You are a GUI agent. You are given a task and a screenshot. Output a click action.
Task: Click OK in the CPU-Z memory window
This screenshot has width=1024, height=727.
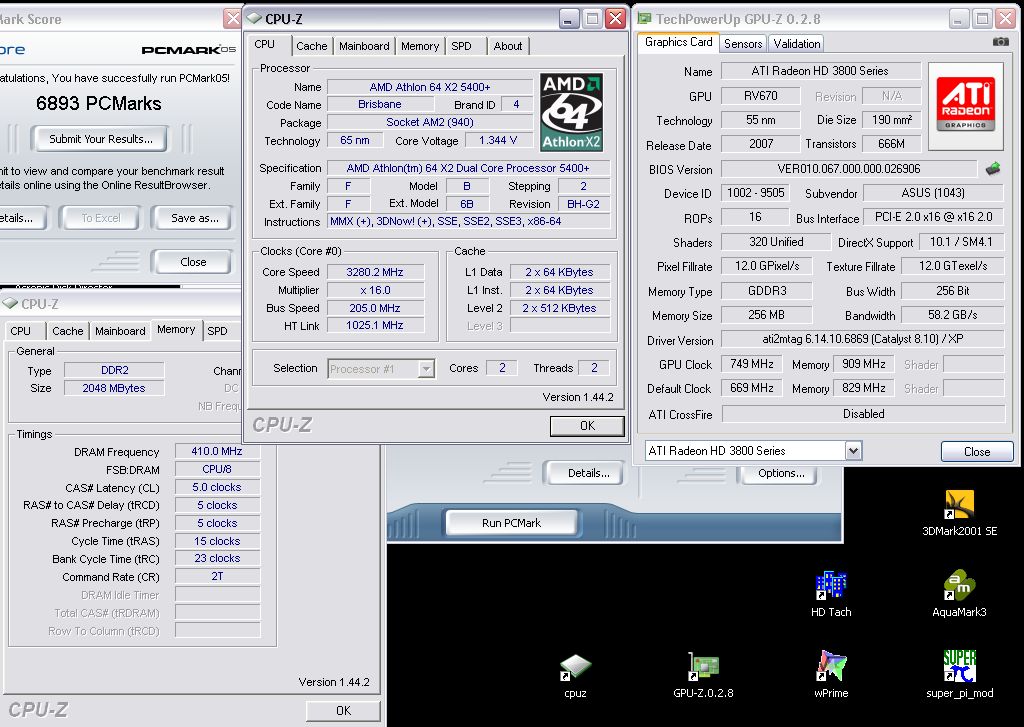[344, 711]
